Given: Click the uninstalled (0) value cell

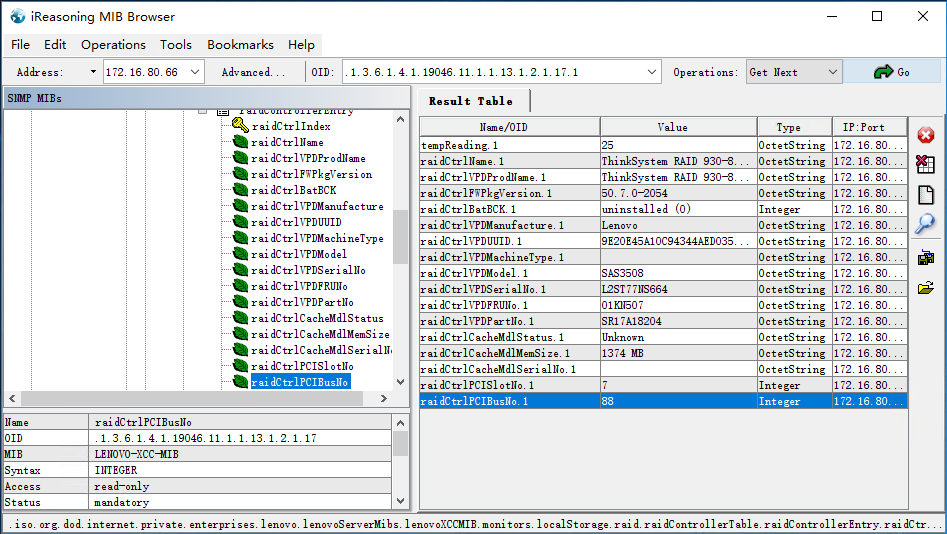Looking at the screenshot, I should point(678,209).
